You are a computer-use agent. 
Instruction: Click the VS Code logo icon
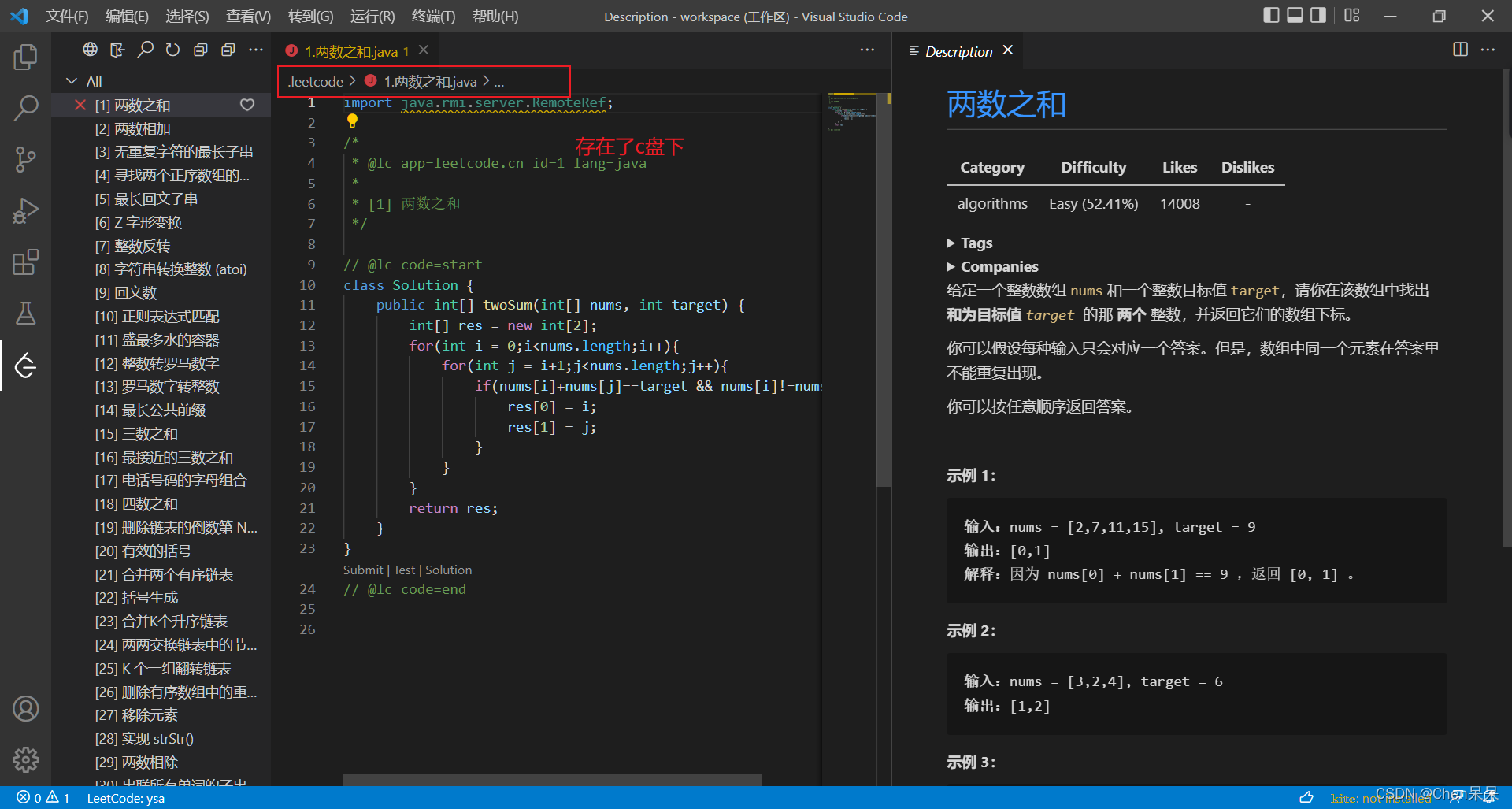tap(20, 16)
